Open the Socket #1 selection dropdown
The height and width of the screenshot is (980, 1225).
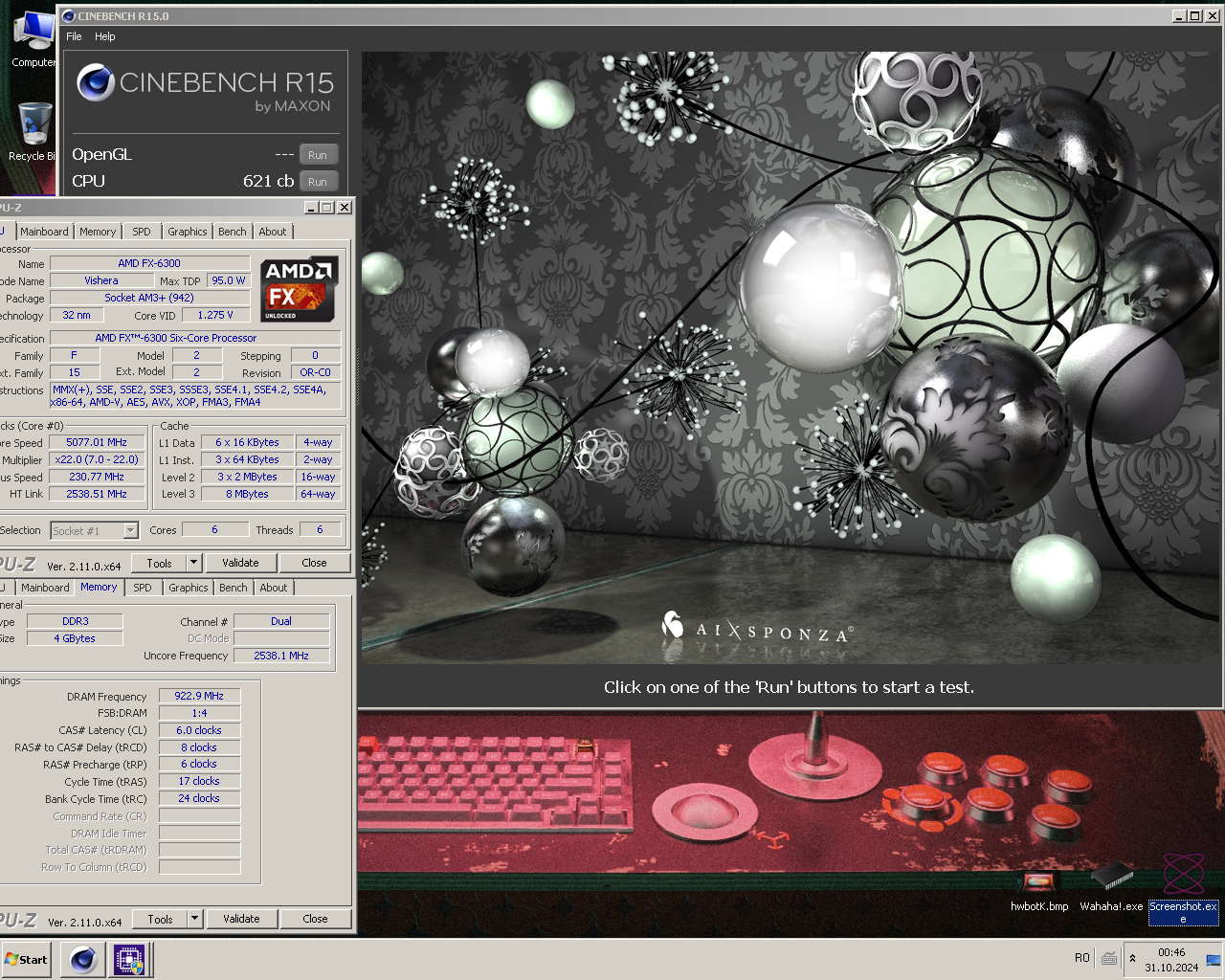pos(95,530)
